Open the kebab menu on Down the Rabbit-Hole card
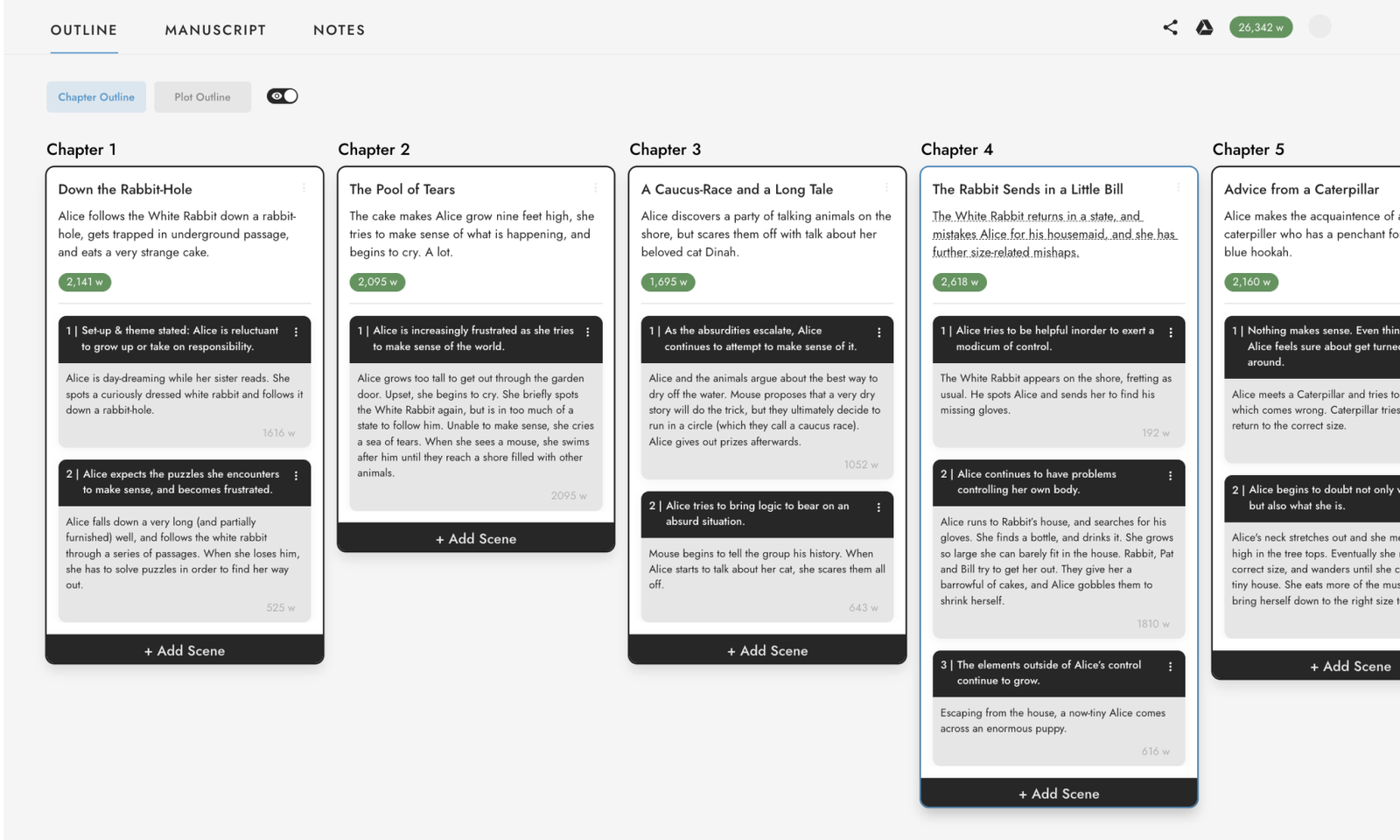Image resolution: width=1400 pixels, height=840 pixels. coord(303,186)
